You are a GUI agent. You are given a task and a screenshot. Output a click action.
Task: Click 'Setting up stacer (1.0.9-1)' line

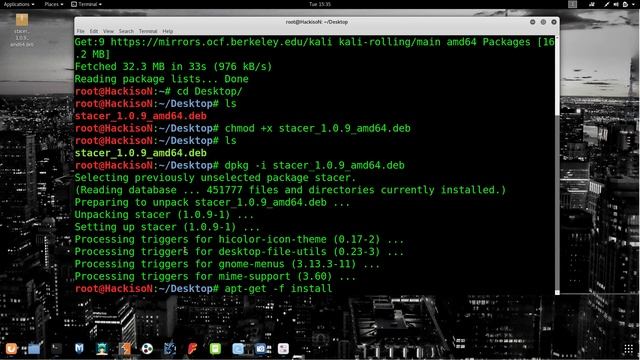coord(167,227)
